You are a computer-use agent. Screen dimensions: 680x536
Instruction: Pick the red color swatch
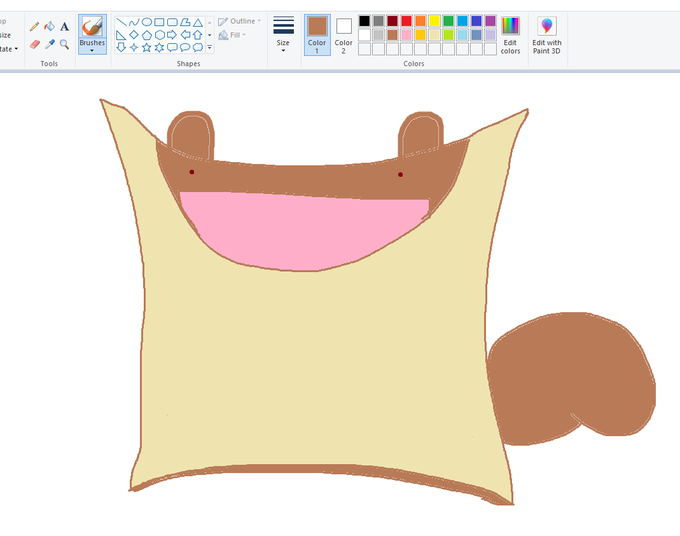(x=406, y=21)
